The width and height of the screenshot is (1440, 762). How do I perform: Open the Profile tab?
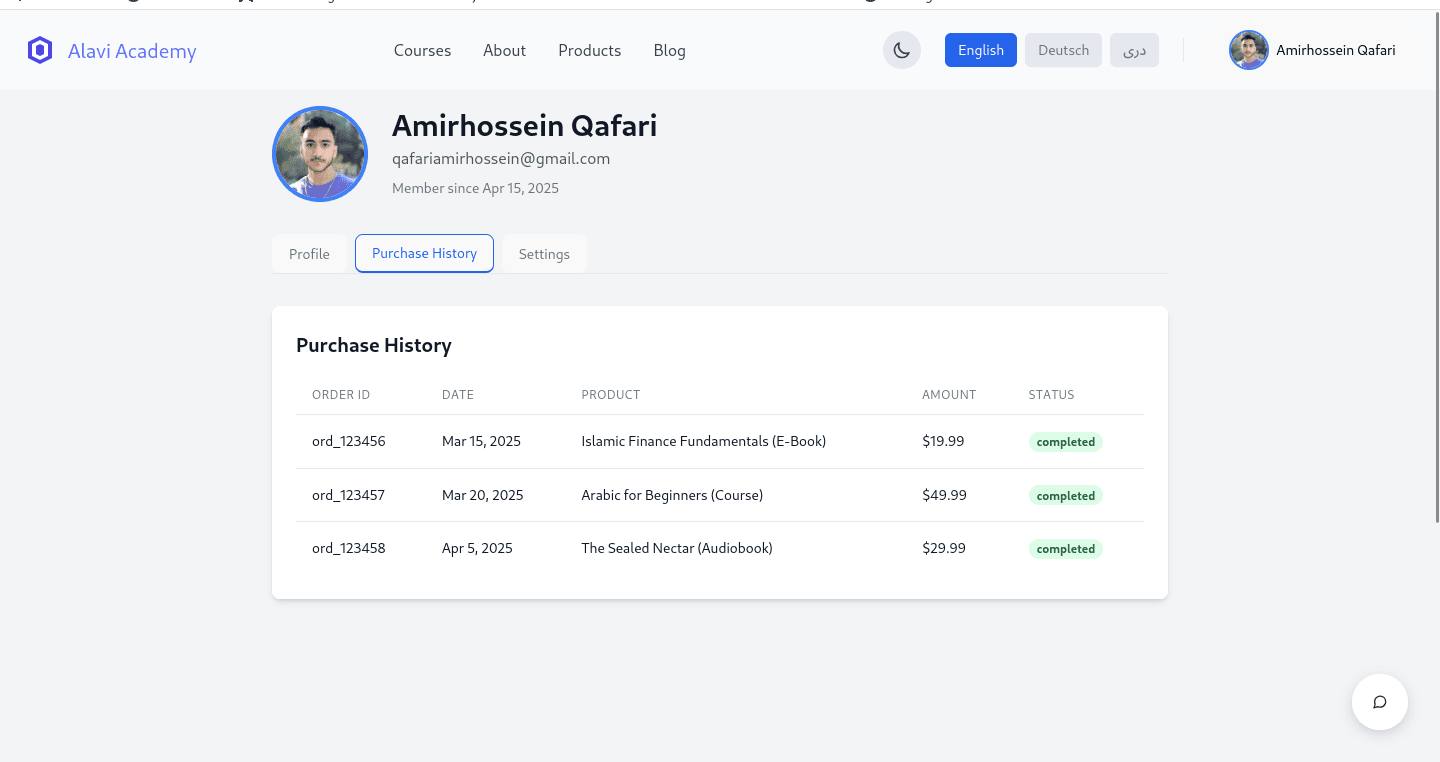(309, 254)
